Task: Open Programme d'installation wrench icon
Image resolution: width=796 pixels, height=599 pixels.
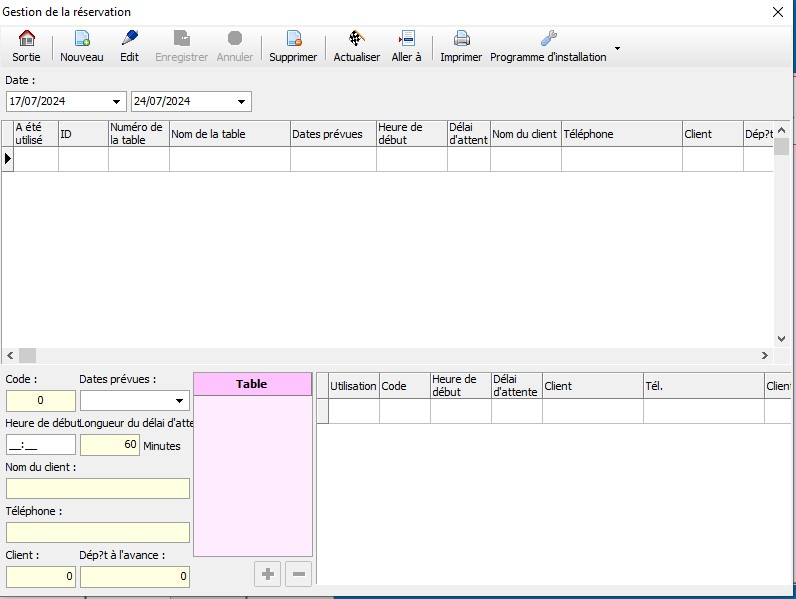Action: tap(548, 39)
